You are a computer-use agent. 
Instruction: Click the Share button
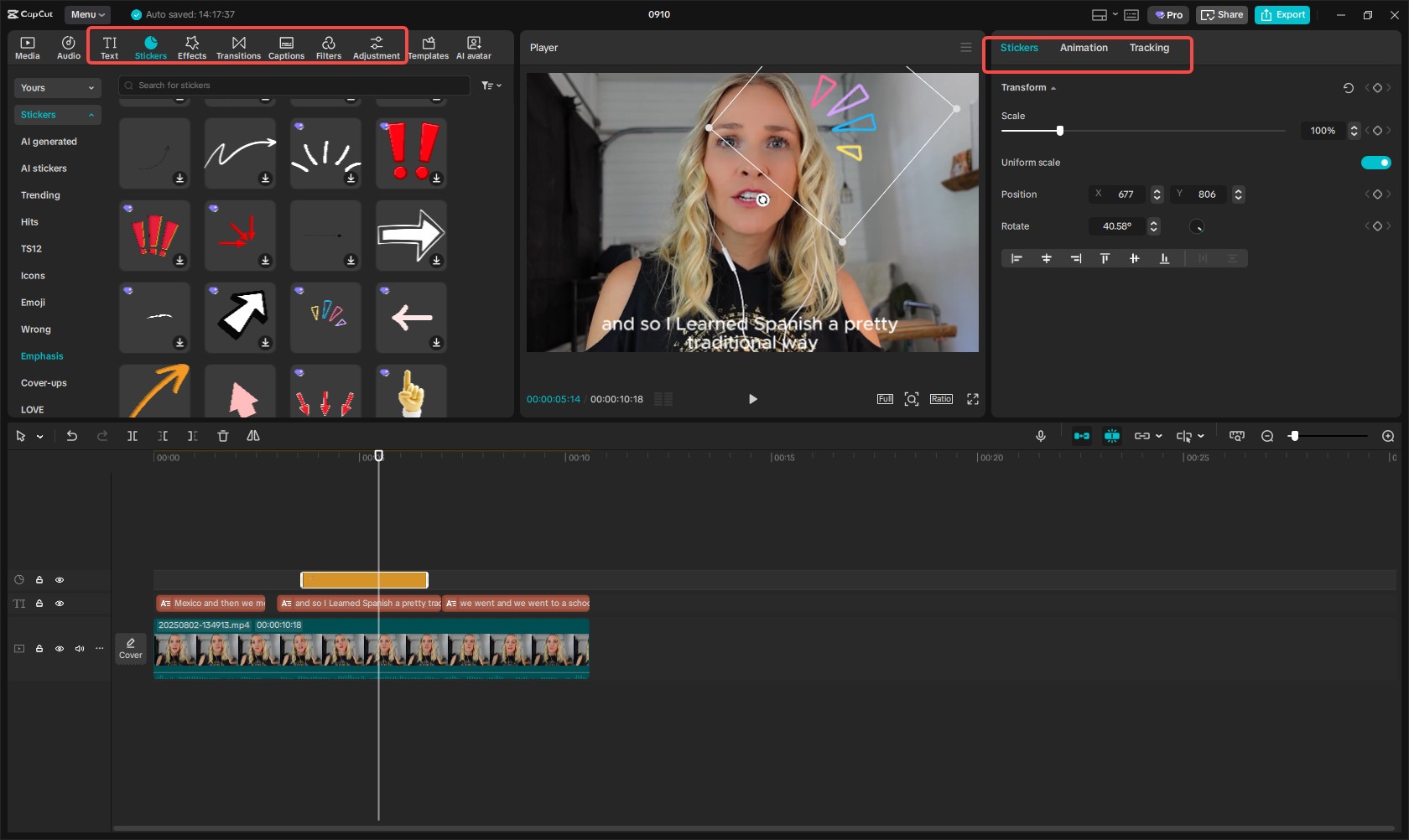tap(1221, 14)
